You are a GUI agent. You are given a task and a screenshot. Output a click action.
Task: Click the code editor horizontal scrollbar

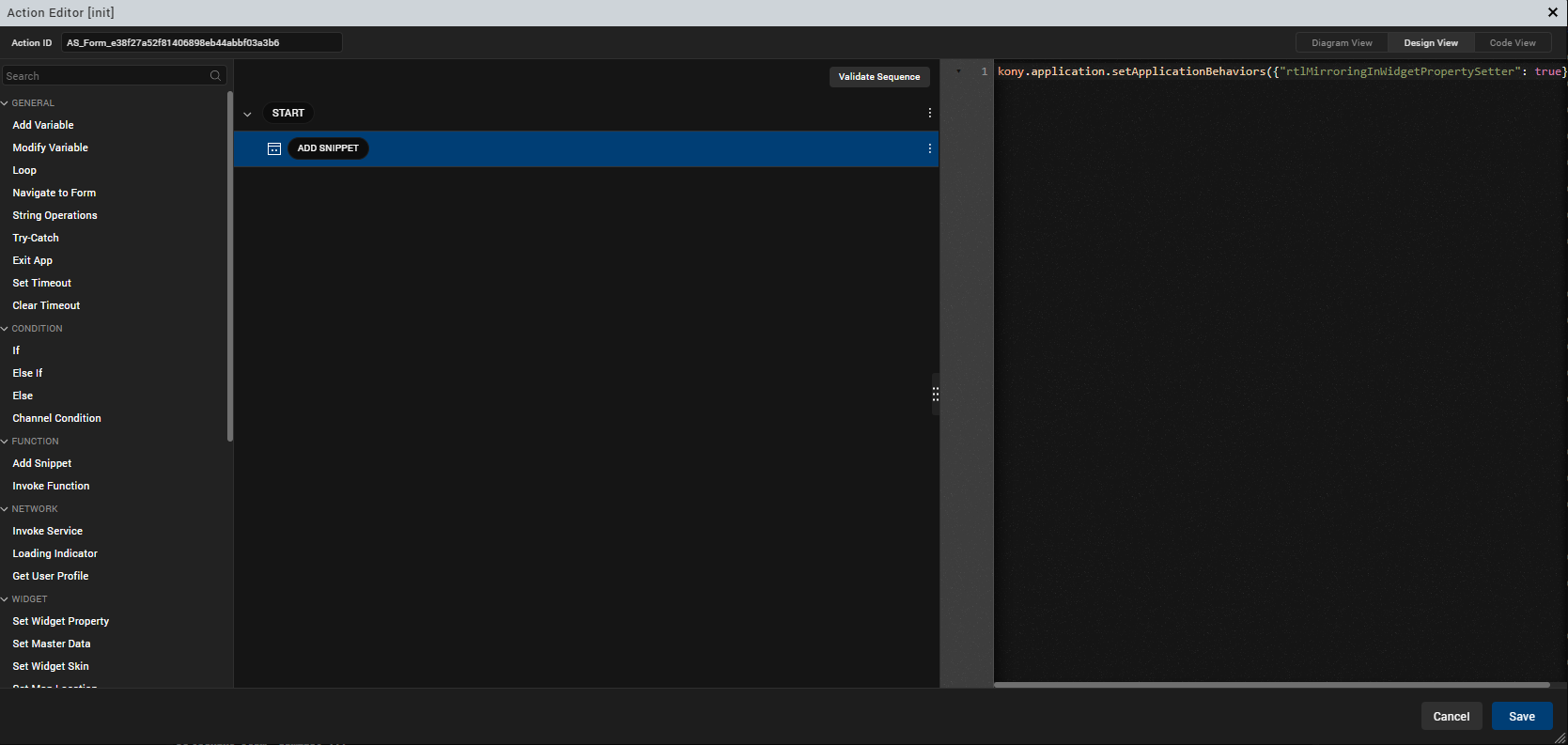coord(1271,685)
